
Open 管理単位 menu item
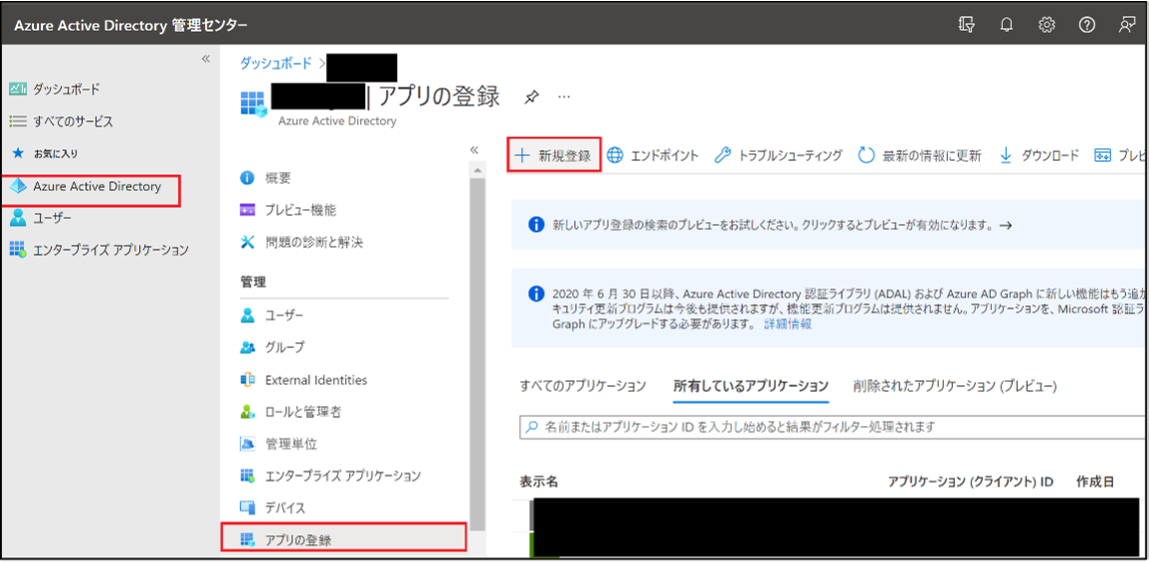tap(278, 444)
